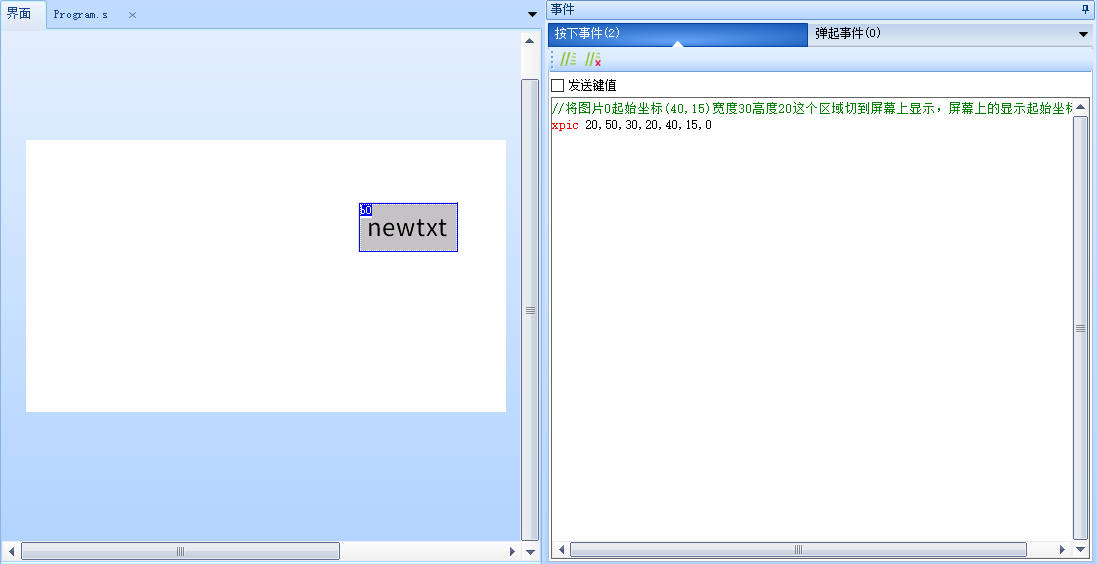This screenshot has width=1098, height=564.
Task: Select the 按下事件(2) tab
Action: 588,34
